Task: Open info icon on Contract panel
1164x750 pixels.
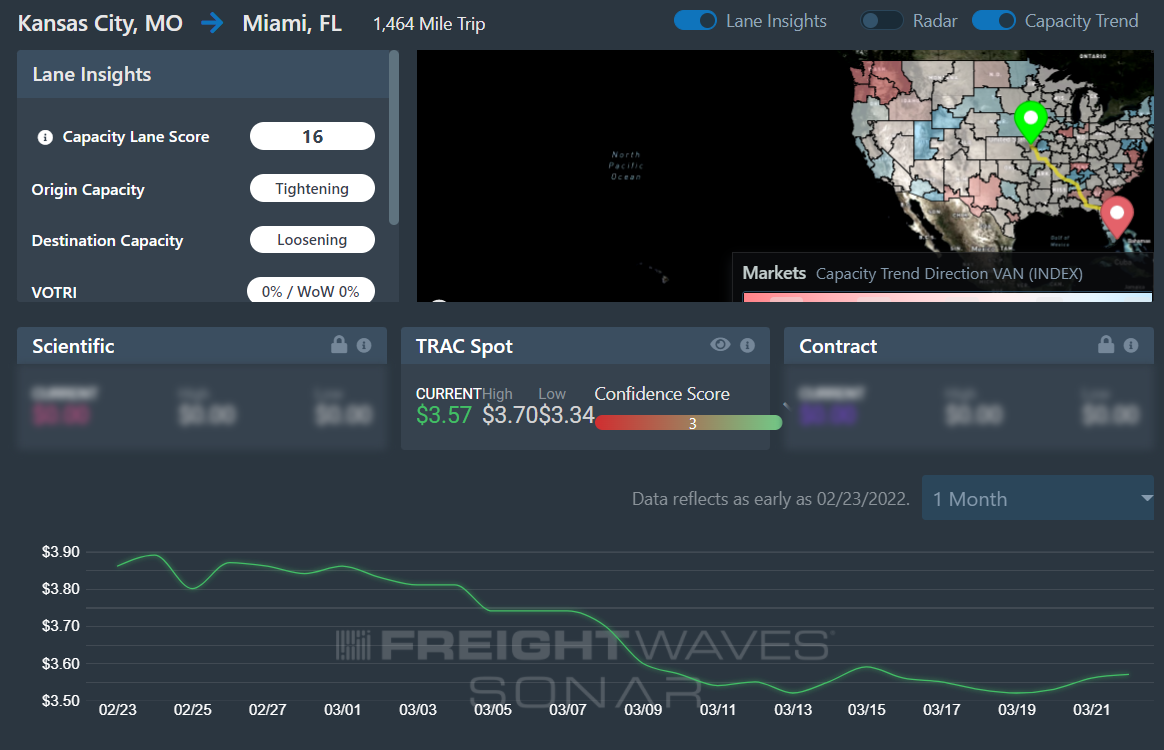Action: 1131,345
